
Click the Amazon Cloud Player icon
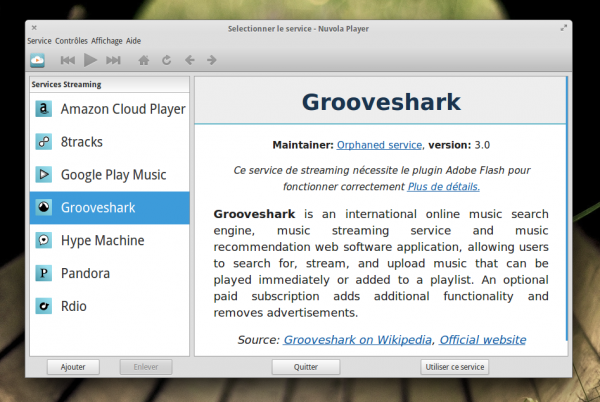click(44, 109)
